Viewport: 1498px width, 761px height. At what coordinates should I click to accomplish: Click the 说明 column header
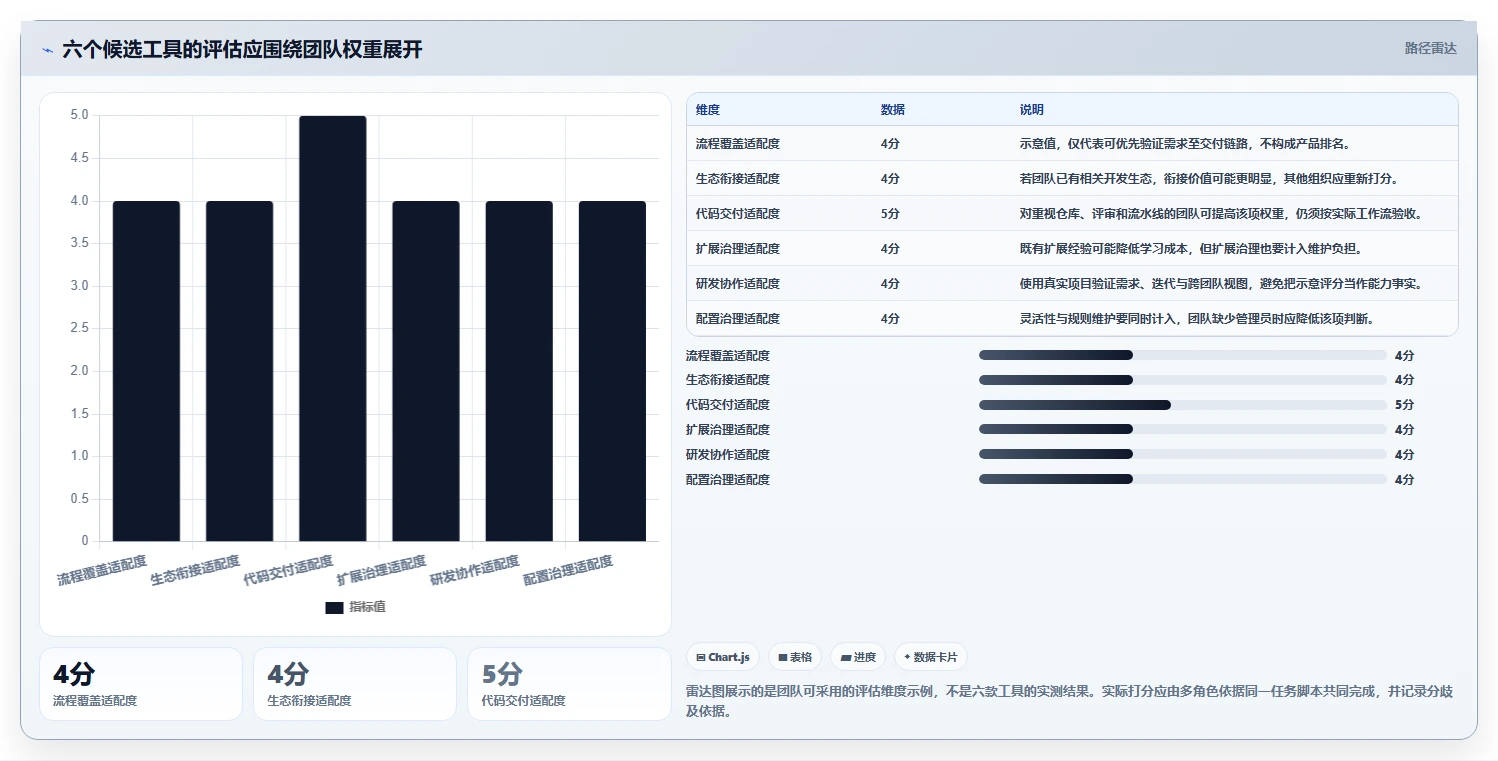[1032, 110]
